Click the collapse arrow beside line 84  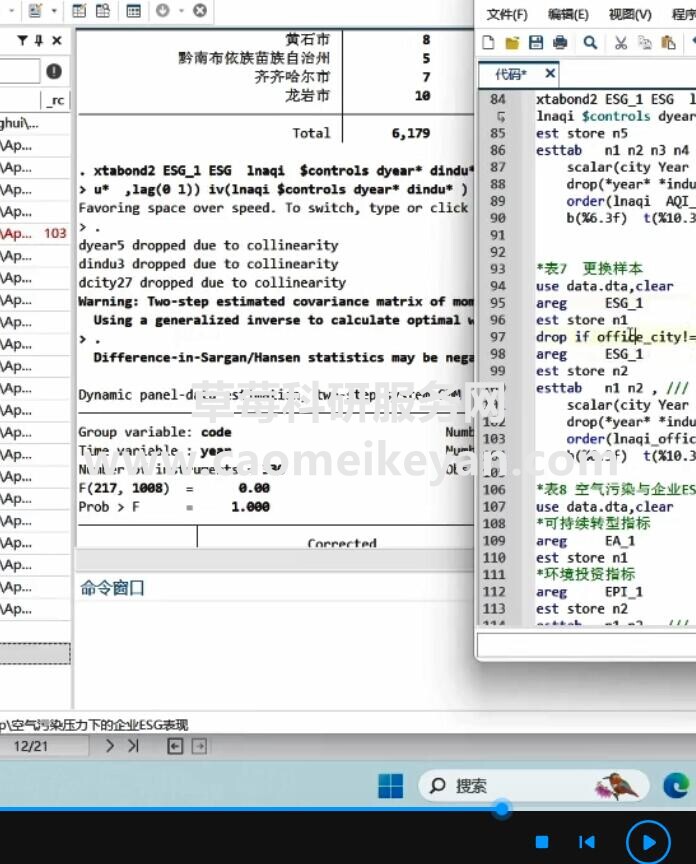pyautogui.click(x=501, y=116)
